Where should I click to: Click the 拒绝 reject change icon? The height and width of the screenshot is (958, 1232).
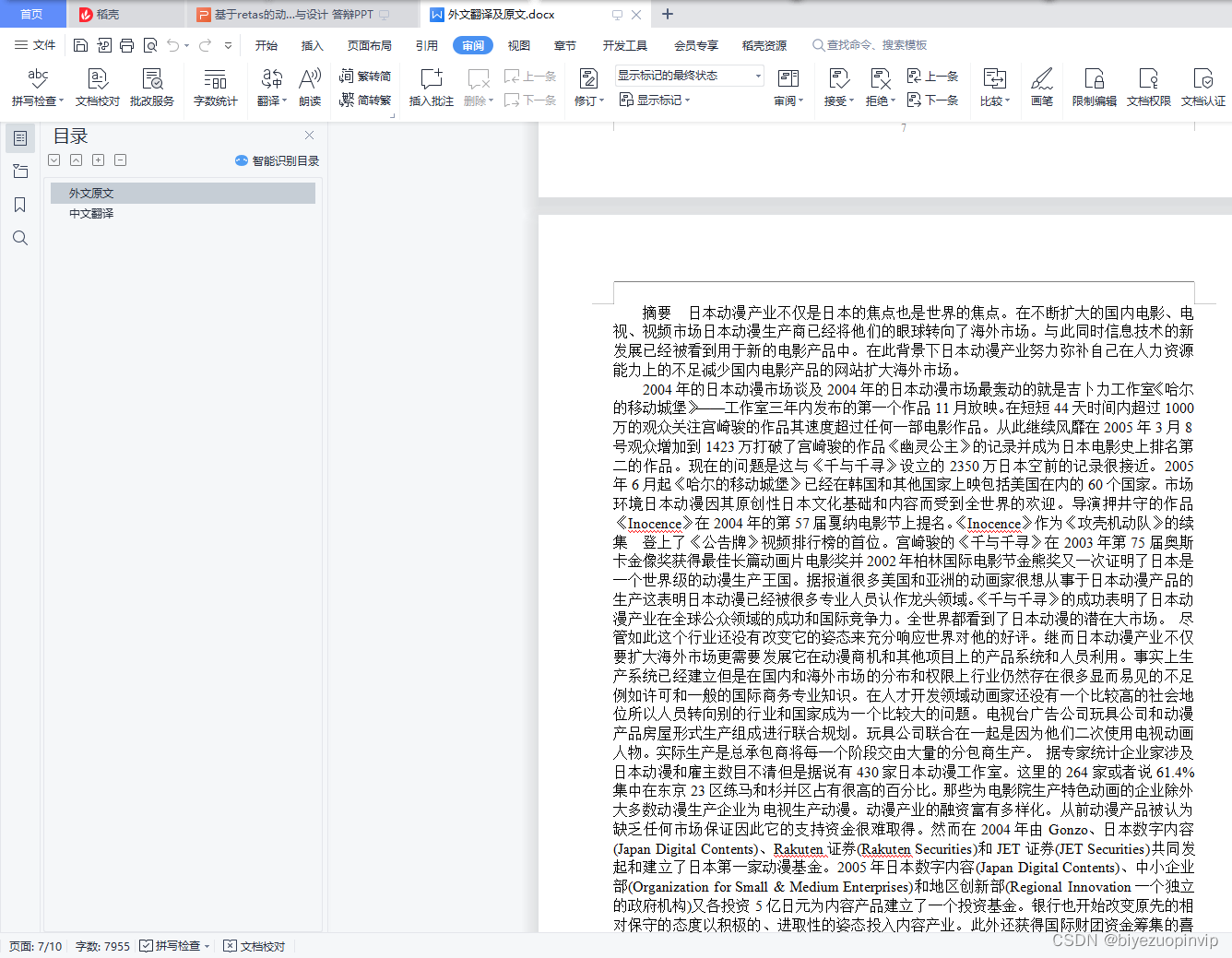pos(881,78)
